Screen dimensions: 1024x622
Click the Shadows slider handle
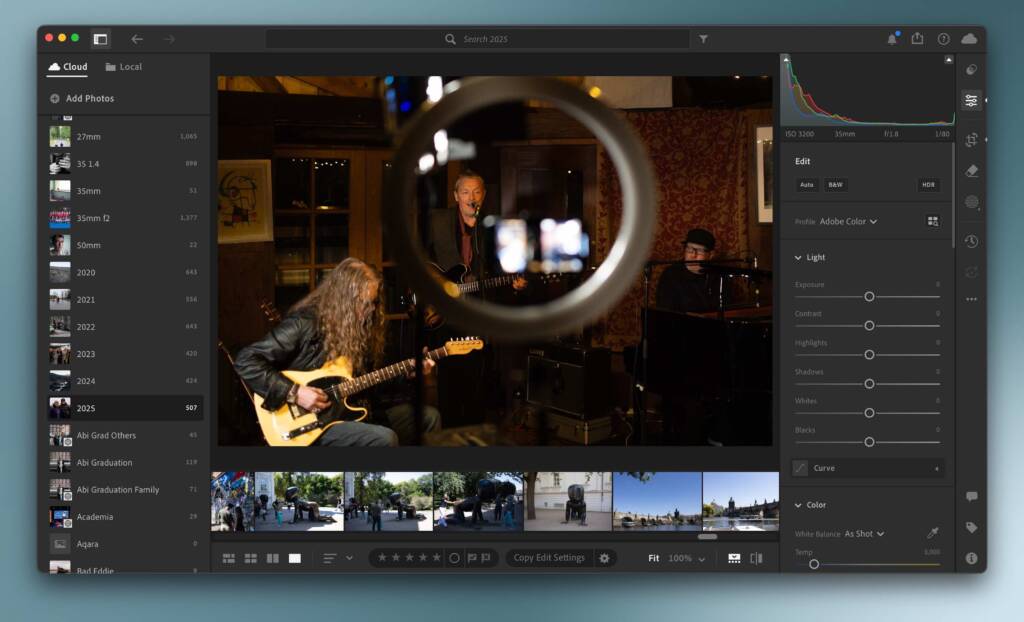[869, 384]
